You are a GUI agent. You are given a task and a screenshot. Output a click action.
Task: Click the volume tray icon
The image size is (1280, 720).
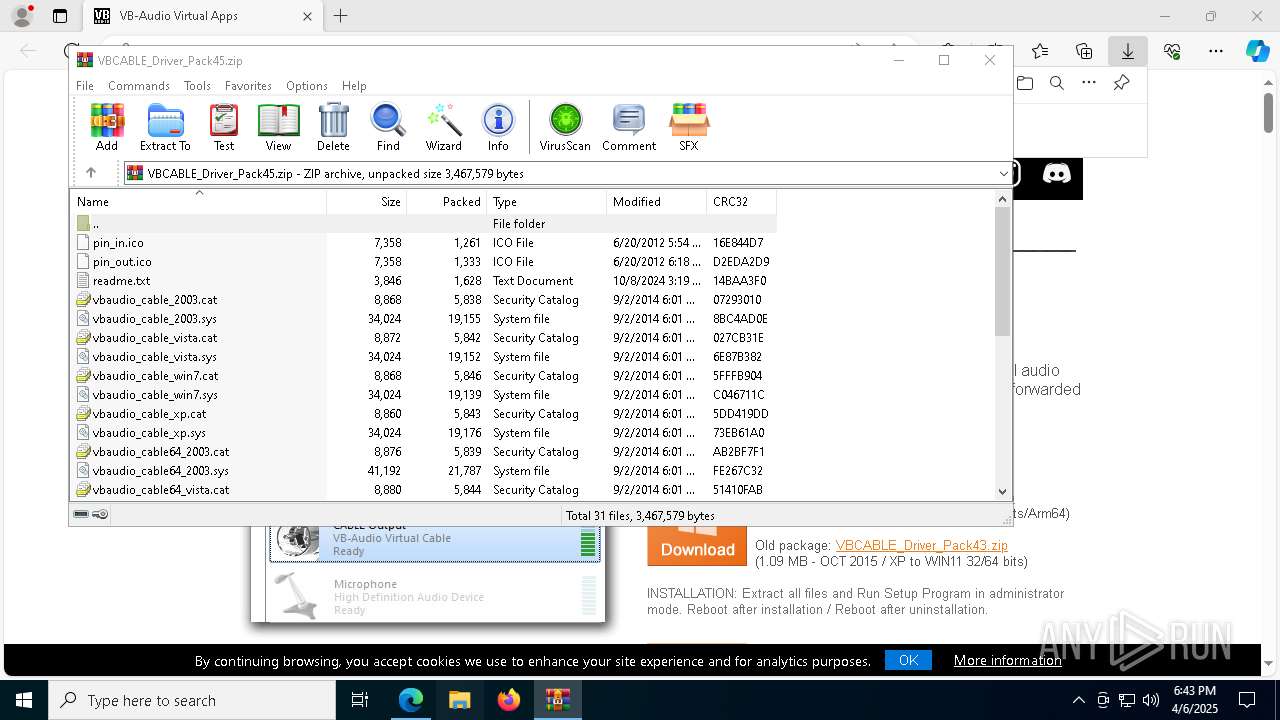tap(1151, 700)
